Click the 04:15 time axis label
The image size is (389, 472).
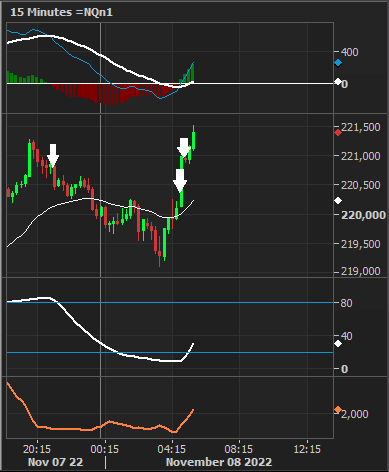(172, 449)
